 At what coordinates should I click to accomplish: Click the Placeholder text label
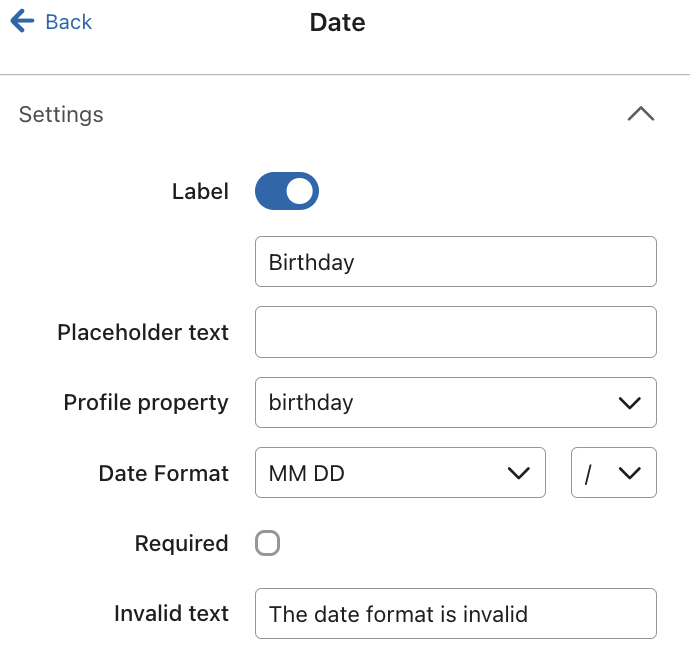click(143, 332)
